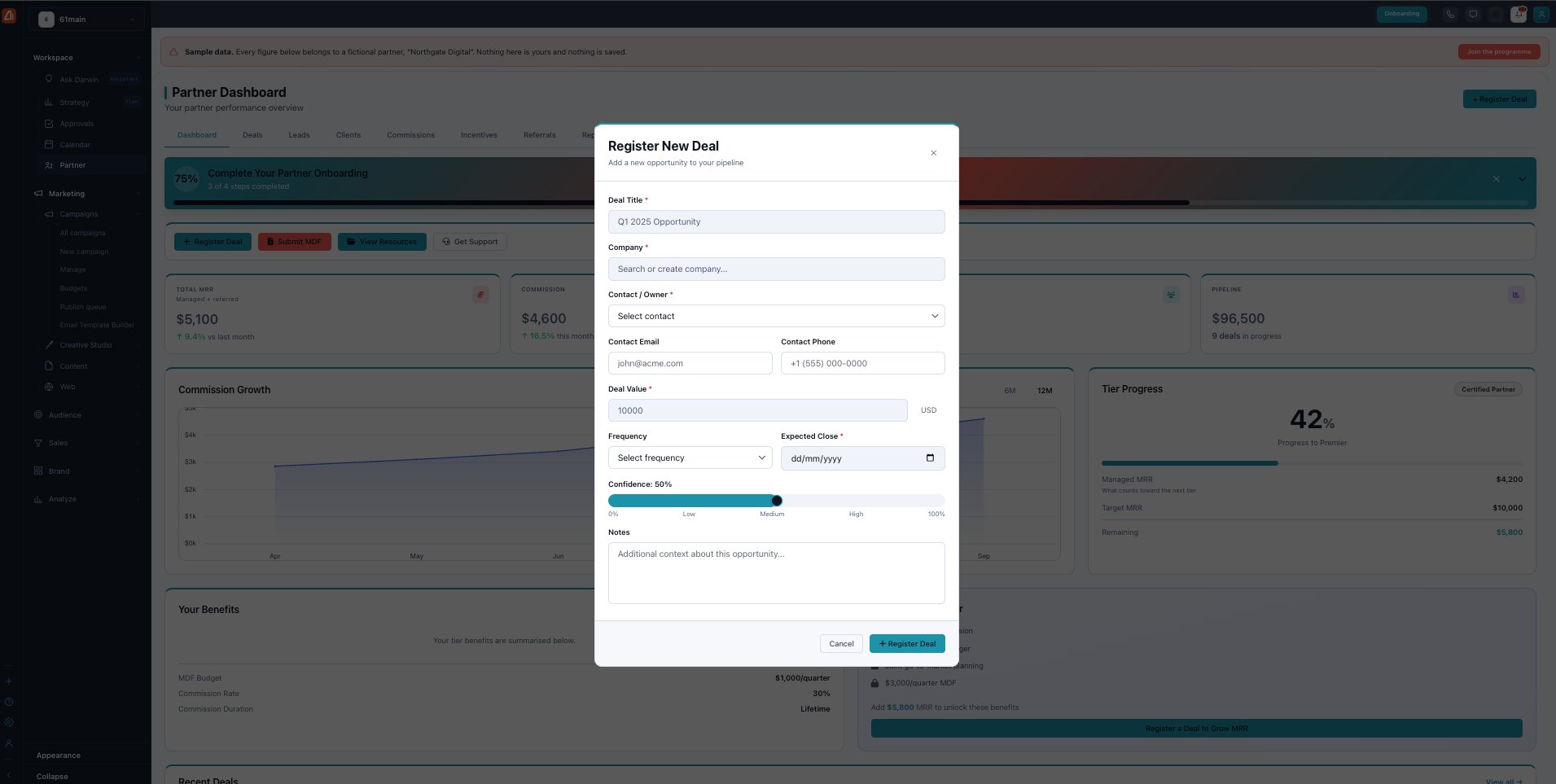Click the Deal Title input field
Viewport: 1556px width, 784px height.
pyautogui.click(x=776, y=221)
